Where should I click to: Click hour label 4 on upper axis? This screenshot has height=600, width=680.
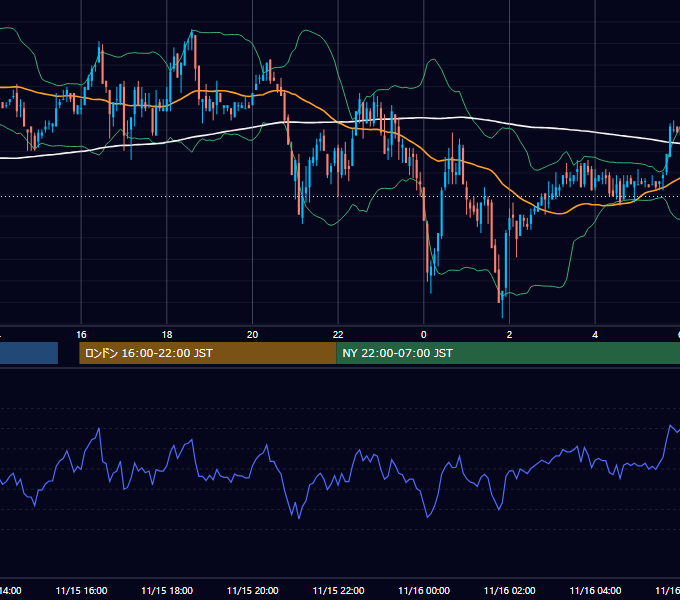click(x=595, y=335)
